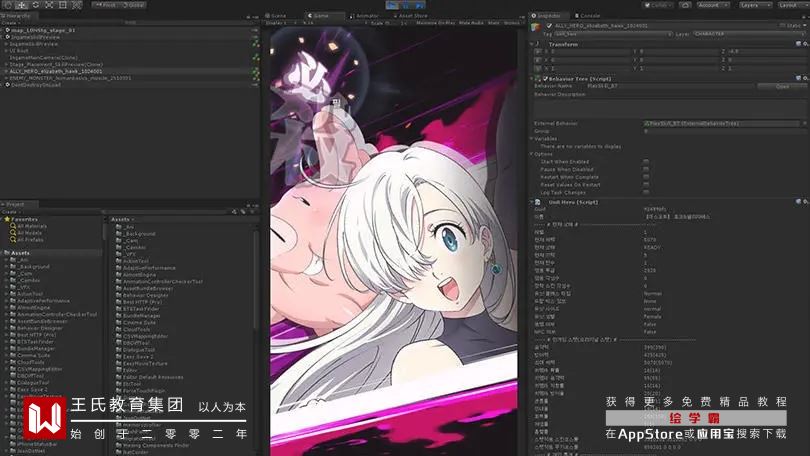Viewport: 810px width, 456px height.
Task: Click the Favorites star icon in the Project panel
Action: click(7, 219)
